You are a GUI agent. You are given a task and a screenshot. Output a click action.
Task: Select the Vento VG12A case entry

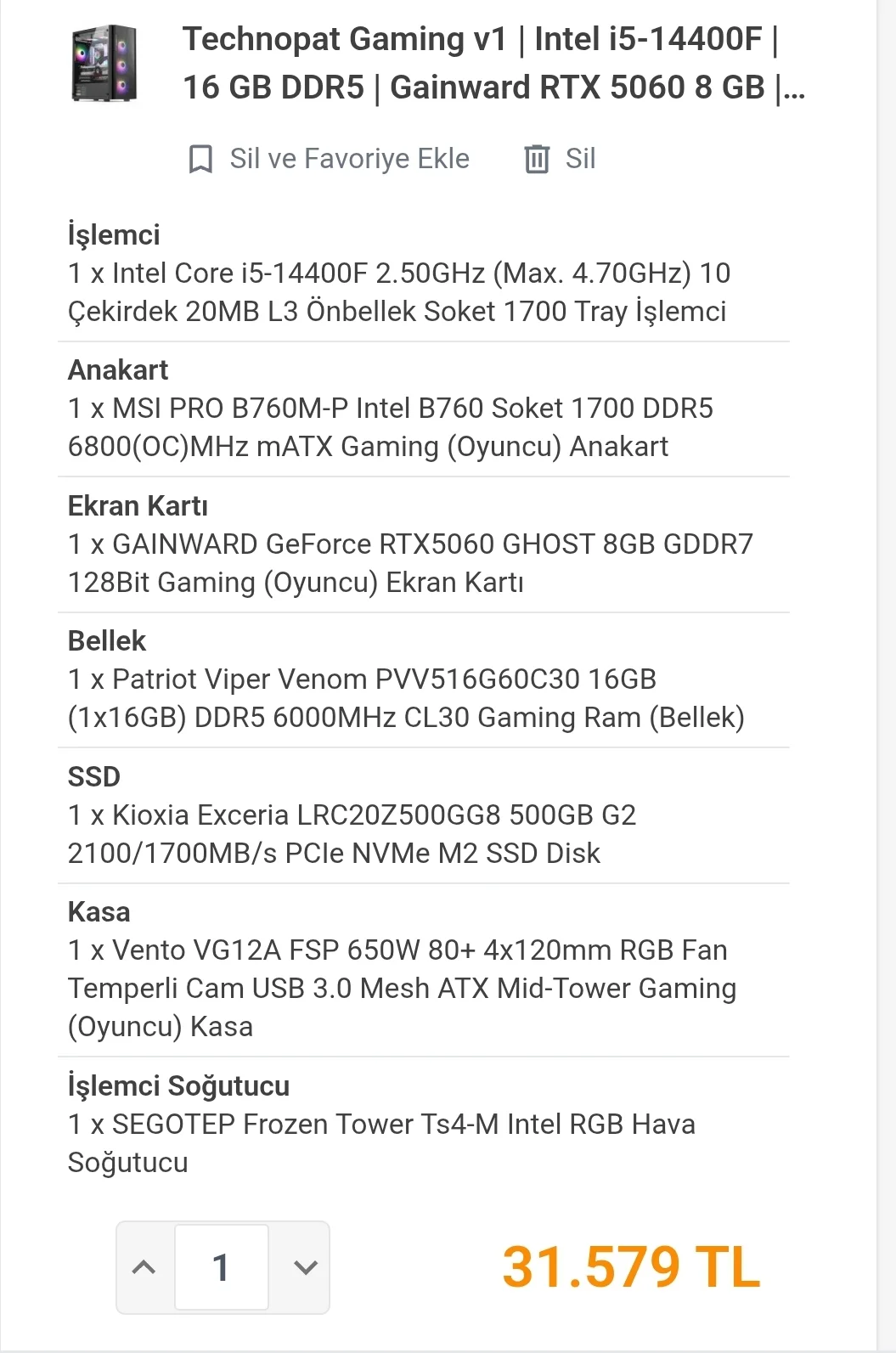pyautogui.click(x=403, y=989)
